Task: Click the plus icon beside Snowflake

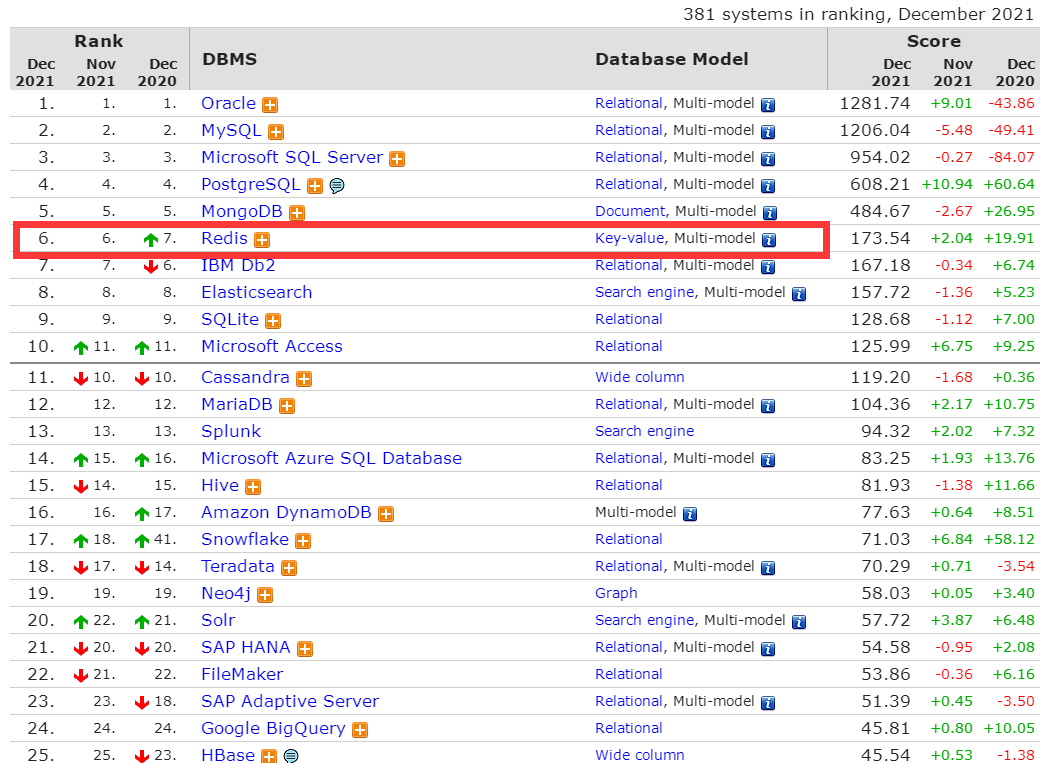Action: tap(303, 540)
